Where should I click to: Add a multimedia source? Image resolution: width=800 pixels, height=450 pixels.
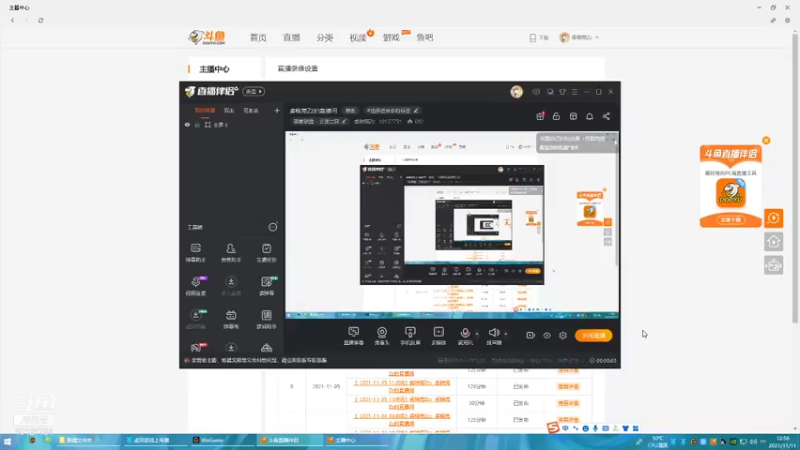pyautogui.click(x=438, y=336)
